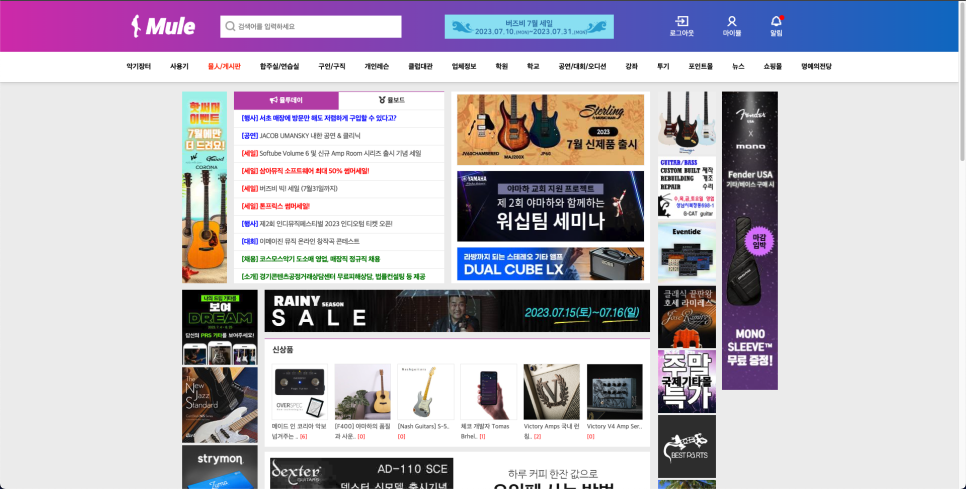Open 버즈비 빅! 세일 link
Screen dimensions: 966x489
pyautogui.click(x=289, y=188)
